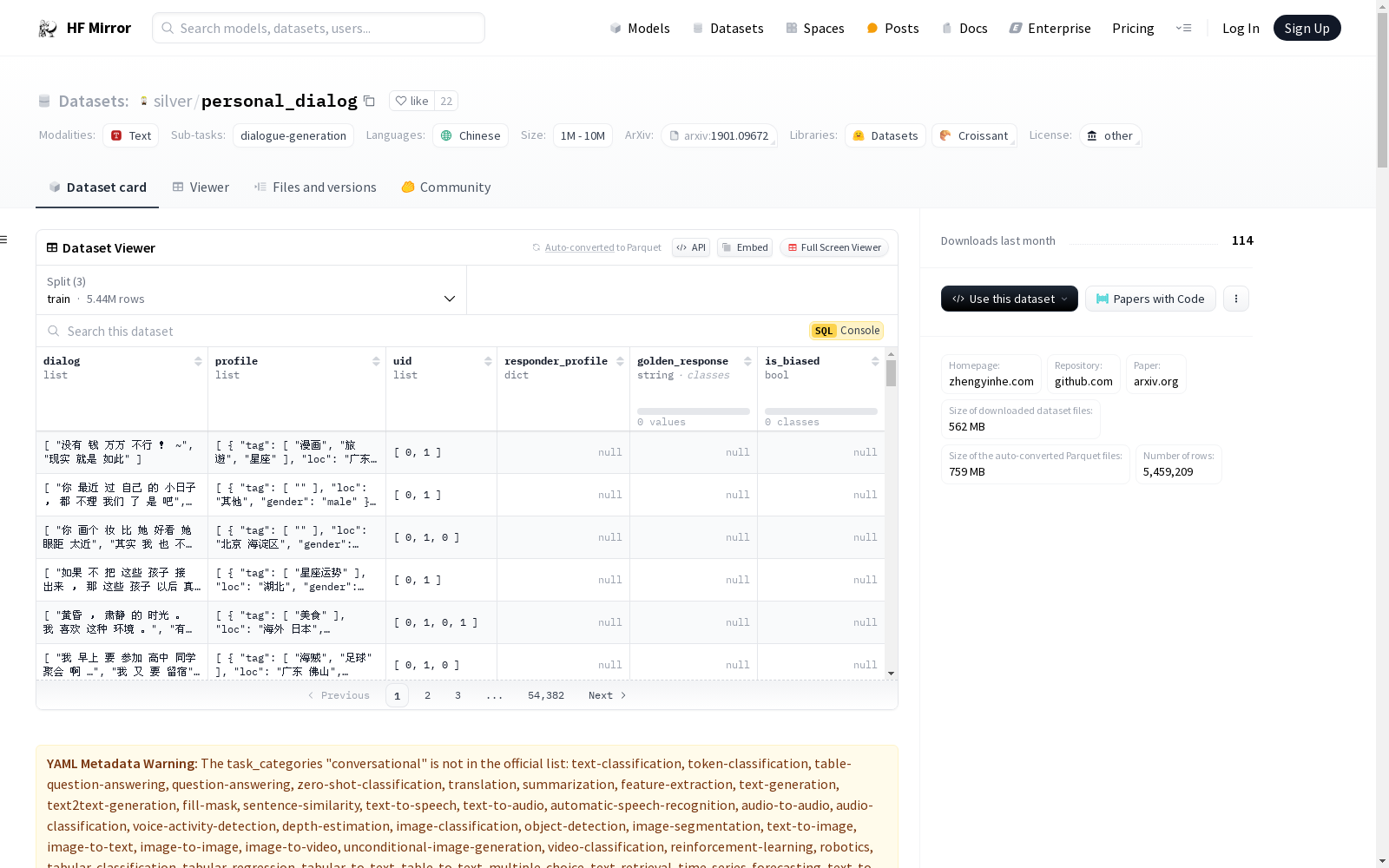This screenshot has height=868, width=1389.
Task: Expand the Split train dropdown
Action: [x=252, y=290]
